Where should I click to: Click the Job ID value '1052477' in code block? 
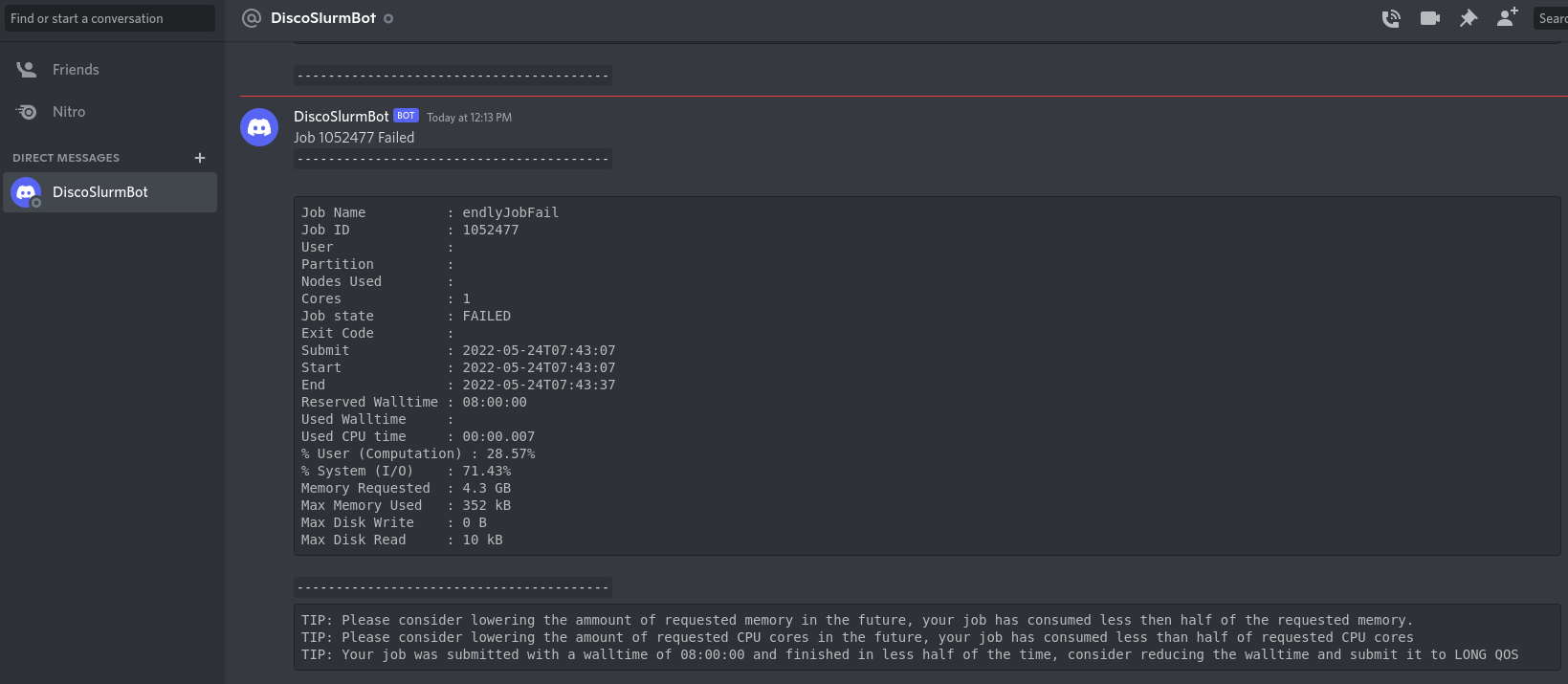coord(490,230)
